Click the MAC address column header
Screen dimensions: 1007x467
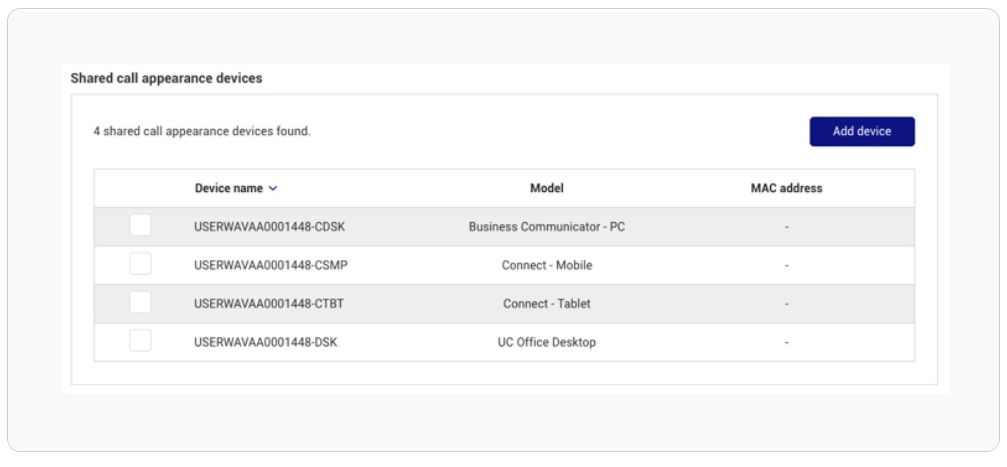coord(786,188)
